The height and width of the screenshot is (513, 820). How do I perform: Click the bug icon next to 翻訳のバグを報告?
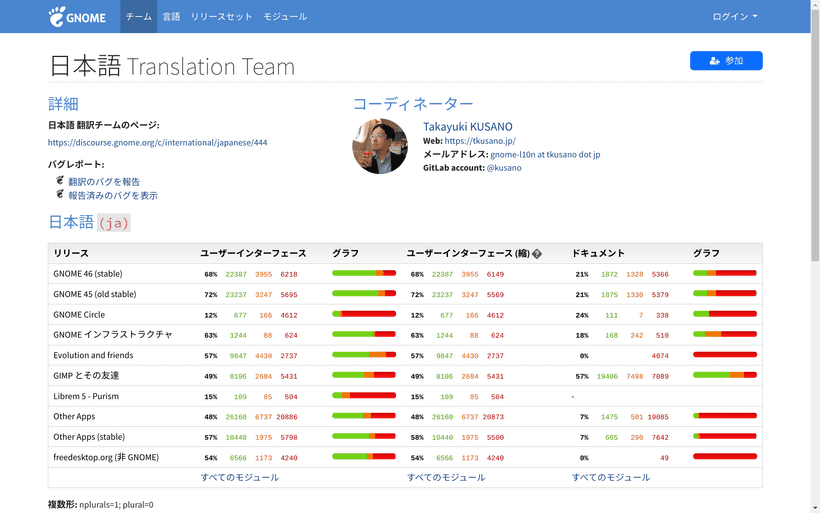point(60,181)
